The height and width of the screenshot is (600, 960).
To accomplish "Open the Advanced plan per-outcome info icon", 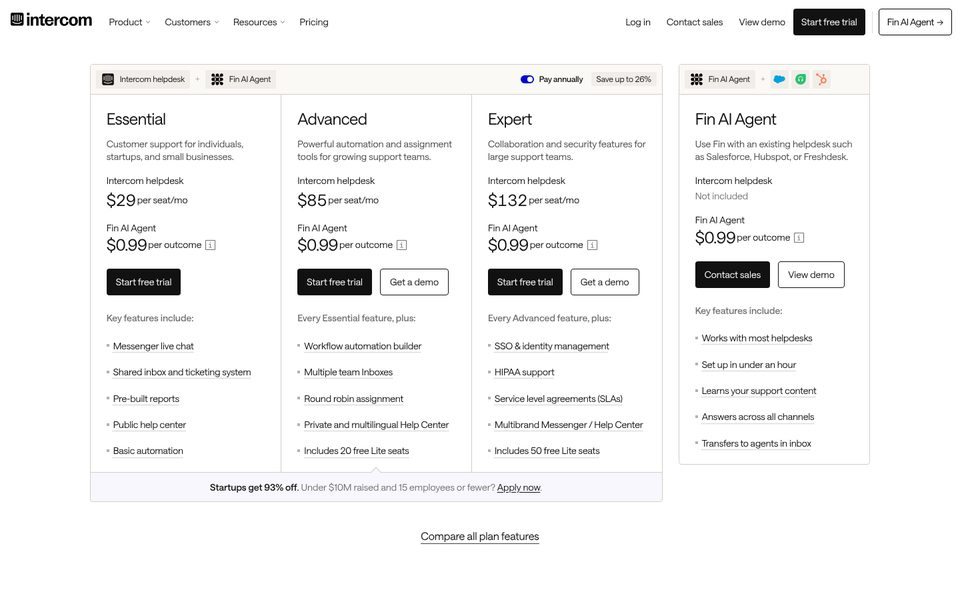I will 402,245.
